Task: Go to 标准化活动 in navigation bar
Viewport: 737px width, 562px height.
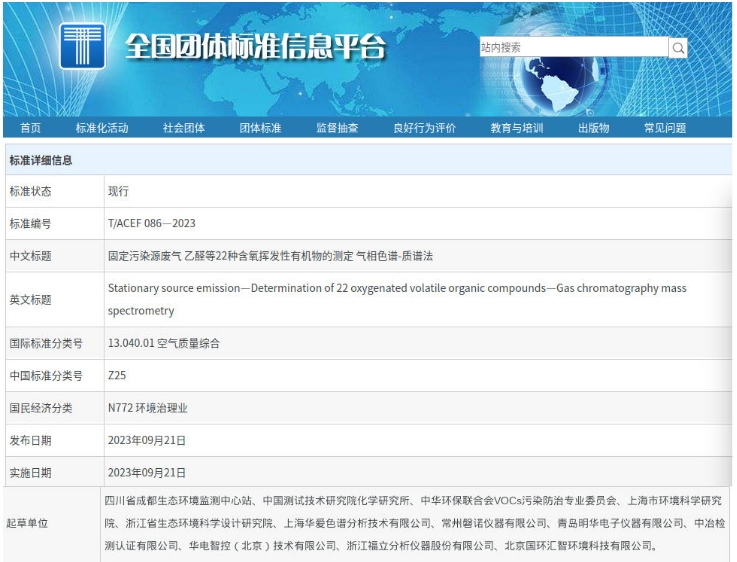Action: 102,128
